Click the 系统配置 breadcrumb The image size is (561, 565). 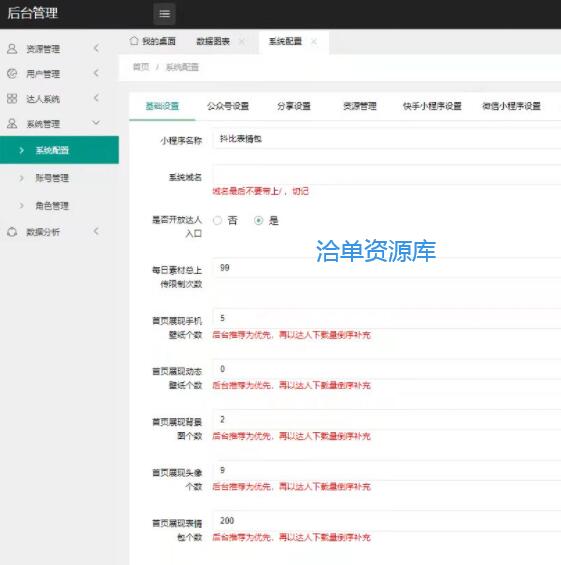point(182,67)
